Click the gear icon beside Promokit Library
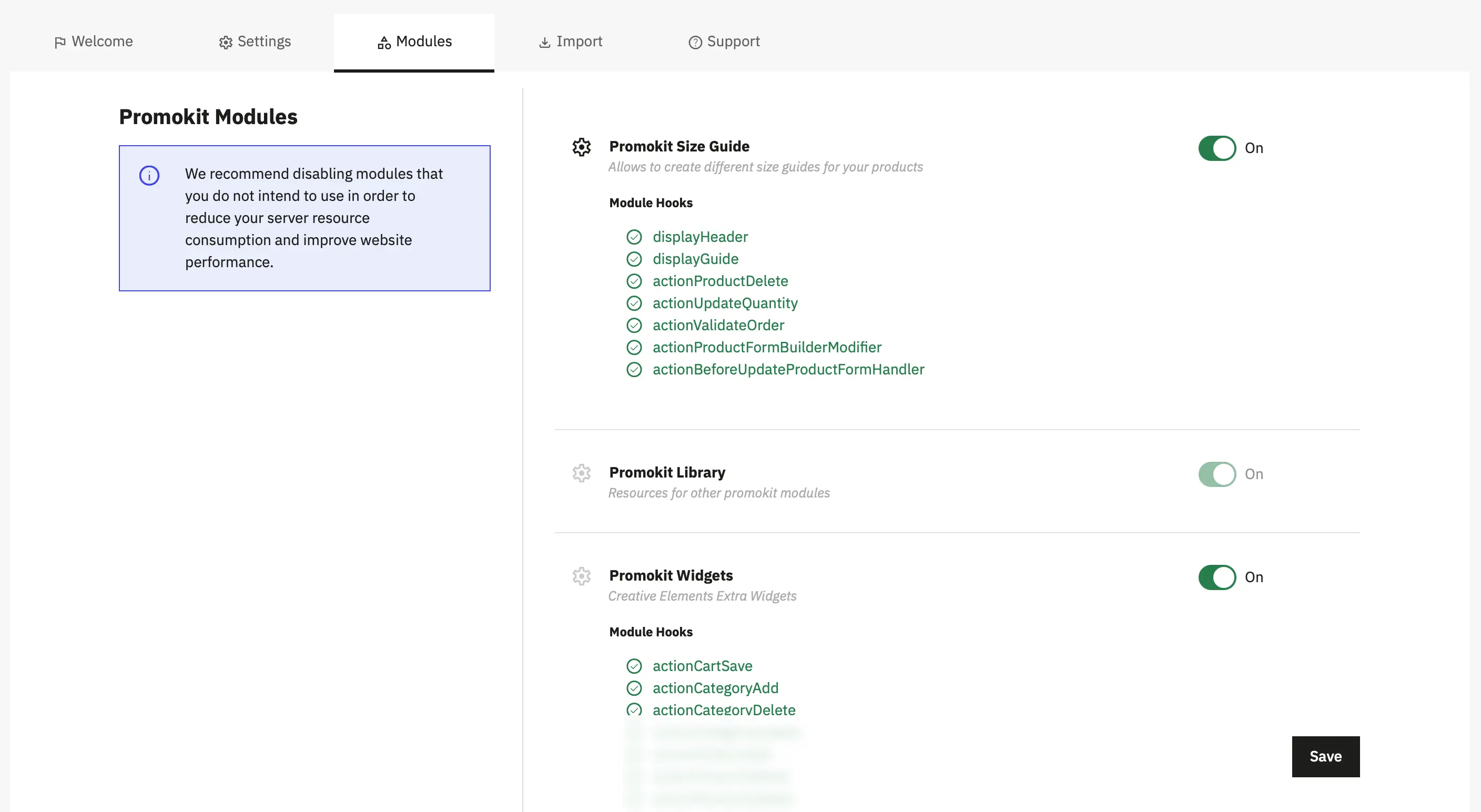 click(x=581, y=473)
